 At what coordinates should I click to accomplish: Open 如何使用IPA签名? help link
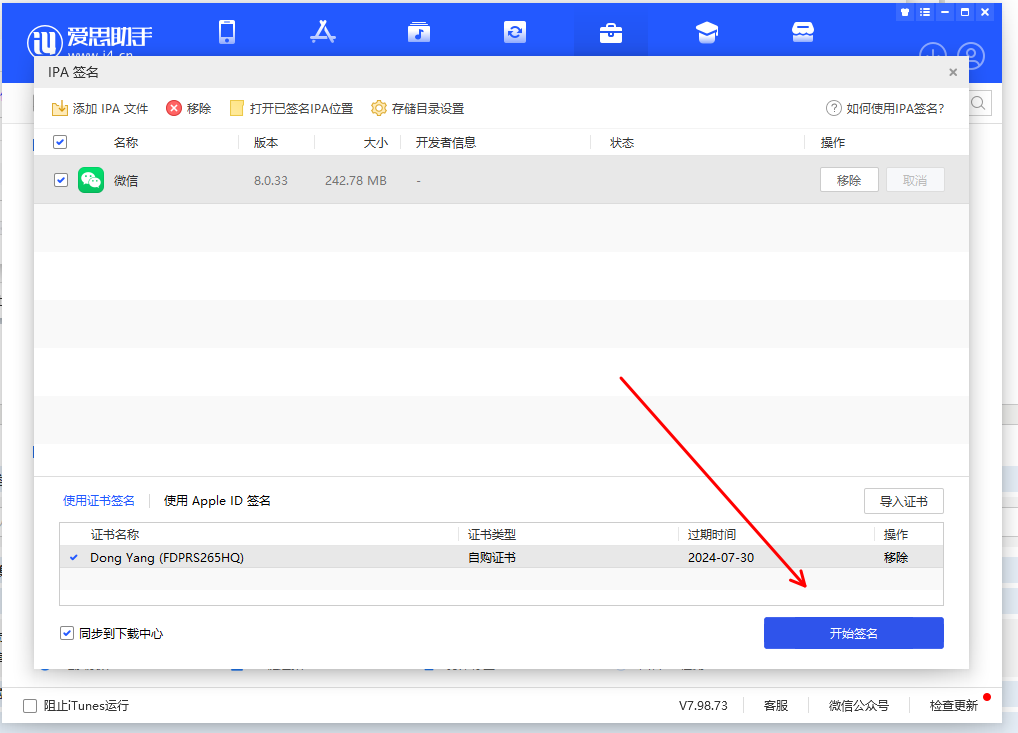pyautogui.click(x=885, y=108)
